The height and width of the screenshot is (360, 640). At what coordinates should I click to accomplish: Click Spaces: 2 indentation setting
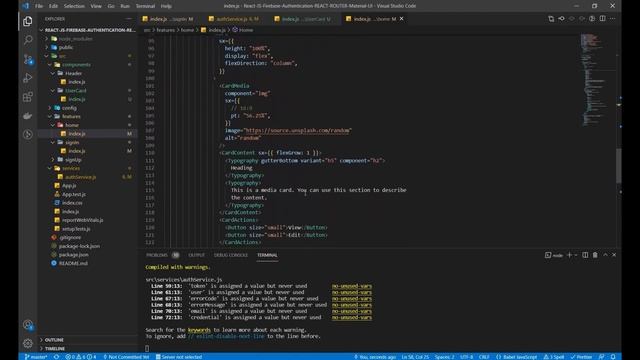click(444, 357)
